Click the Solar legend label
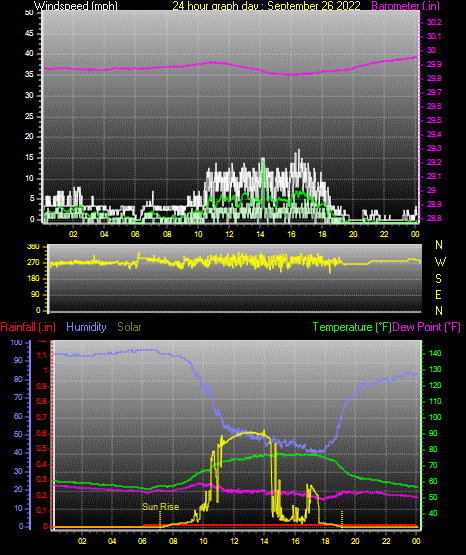466x555 pixels. (129, 327)
